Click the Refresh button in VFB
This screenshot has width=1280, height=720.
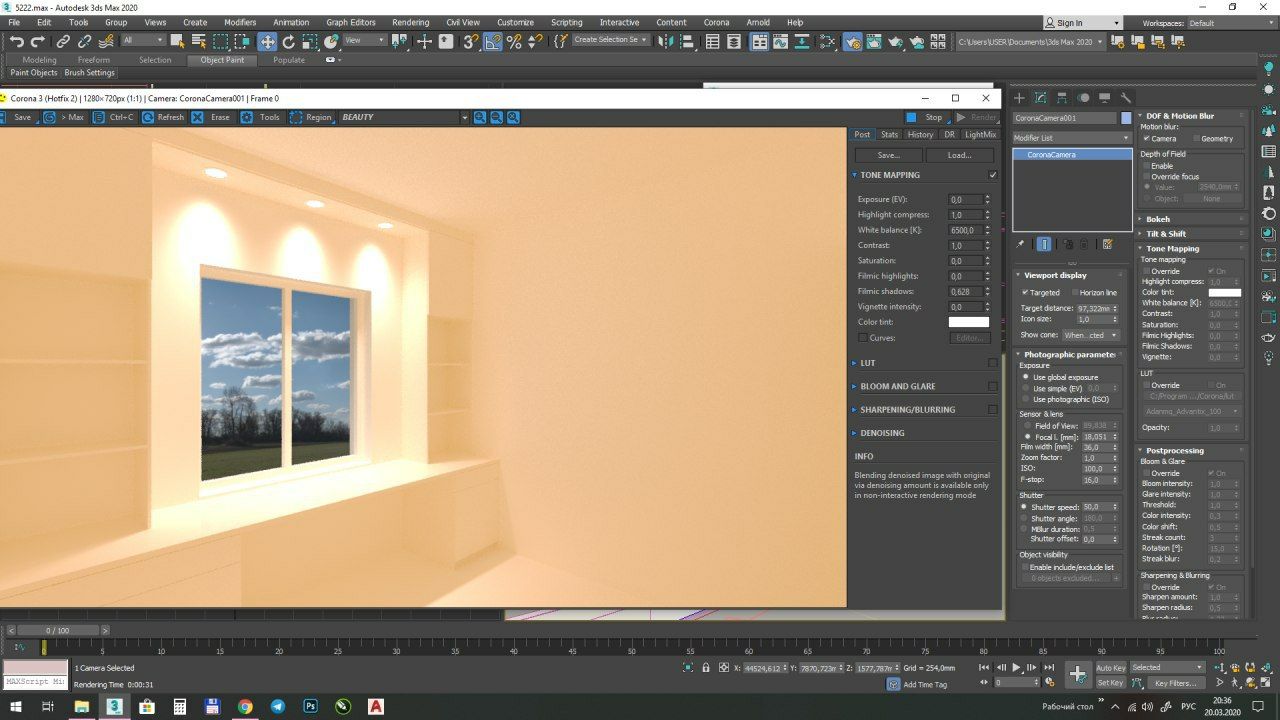pos(163,117)
